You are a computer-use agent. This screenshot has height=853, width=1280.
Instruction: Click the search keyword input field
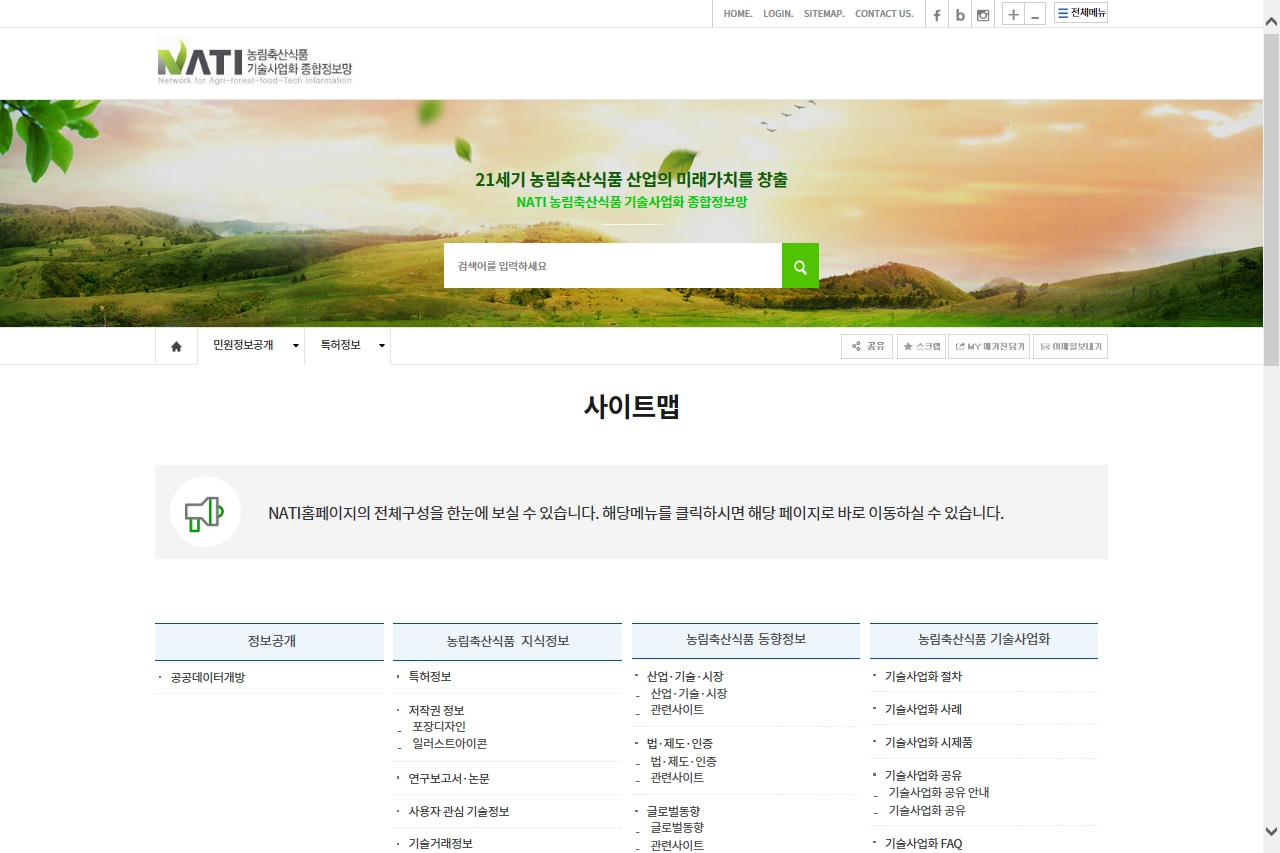[612, 266]
